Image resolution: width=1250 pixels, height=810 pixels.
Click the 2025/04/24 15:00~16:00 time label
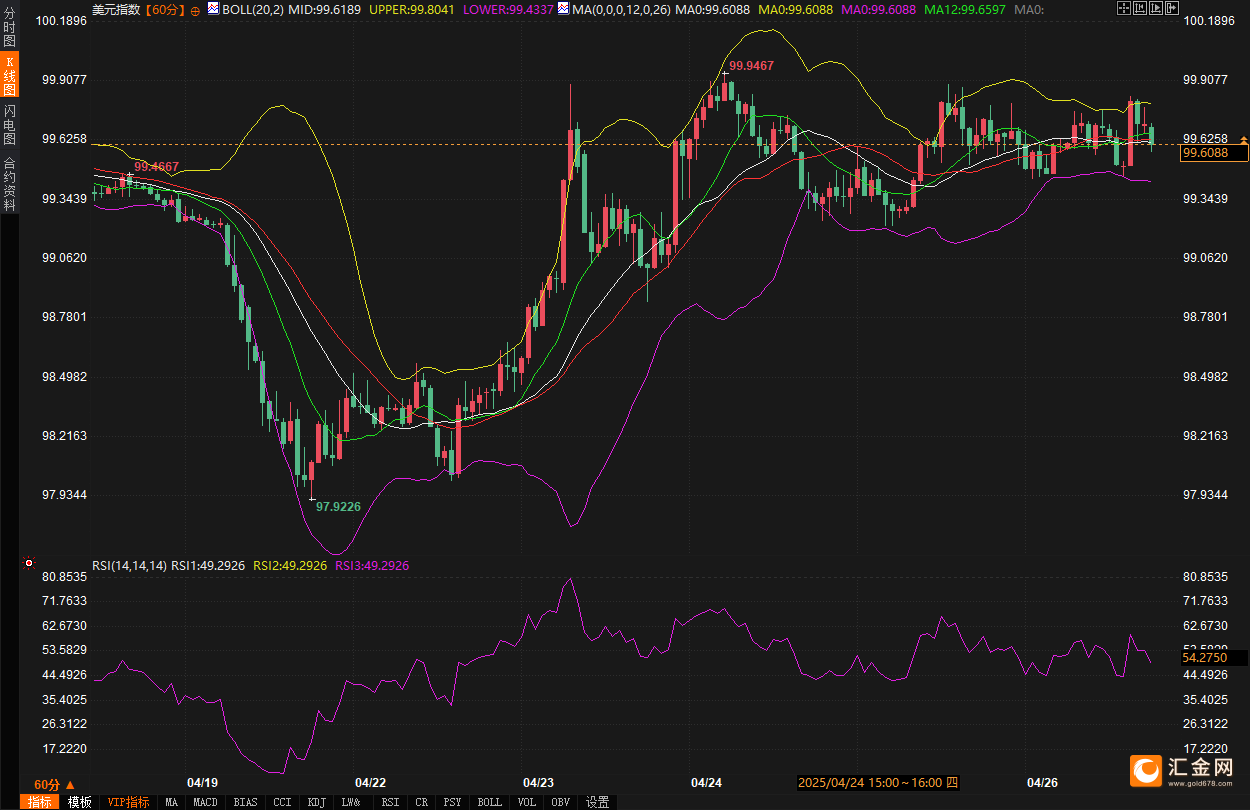pyautogui.click(x=878, y=782)
